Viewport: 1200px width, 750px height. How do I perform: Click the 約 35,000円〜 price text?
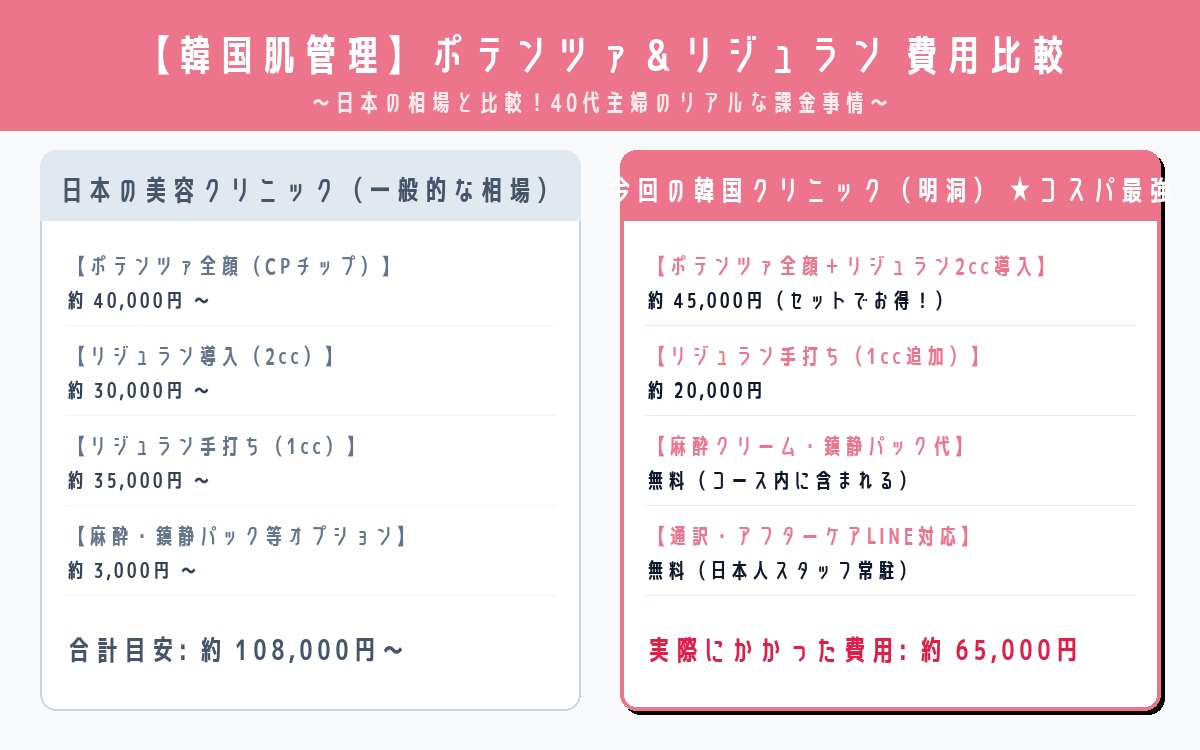(x=139, y=480)
